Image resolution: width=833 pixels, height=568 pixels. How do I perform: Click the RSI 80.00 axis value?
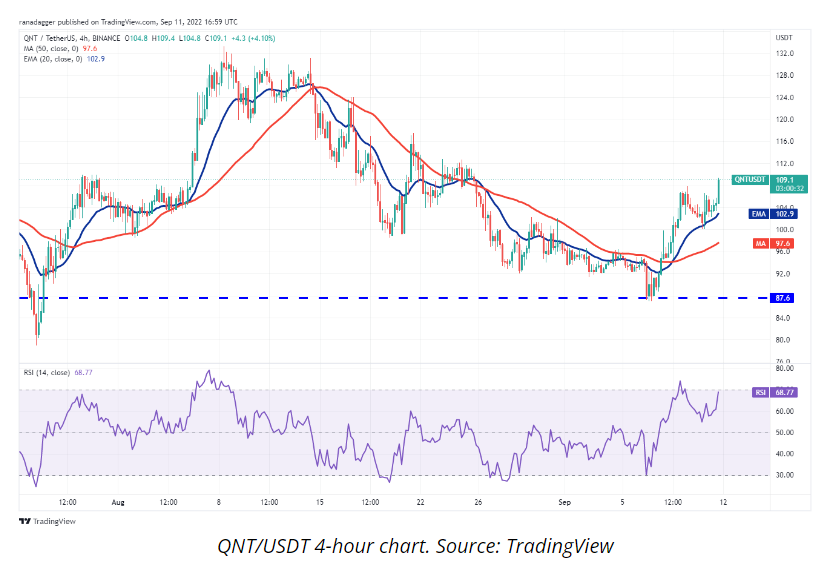coord(785,368)
